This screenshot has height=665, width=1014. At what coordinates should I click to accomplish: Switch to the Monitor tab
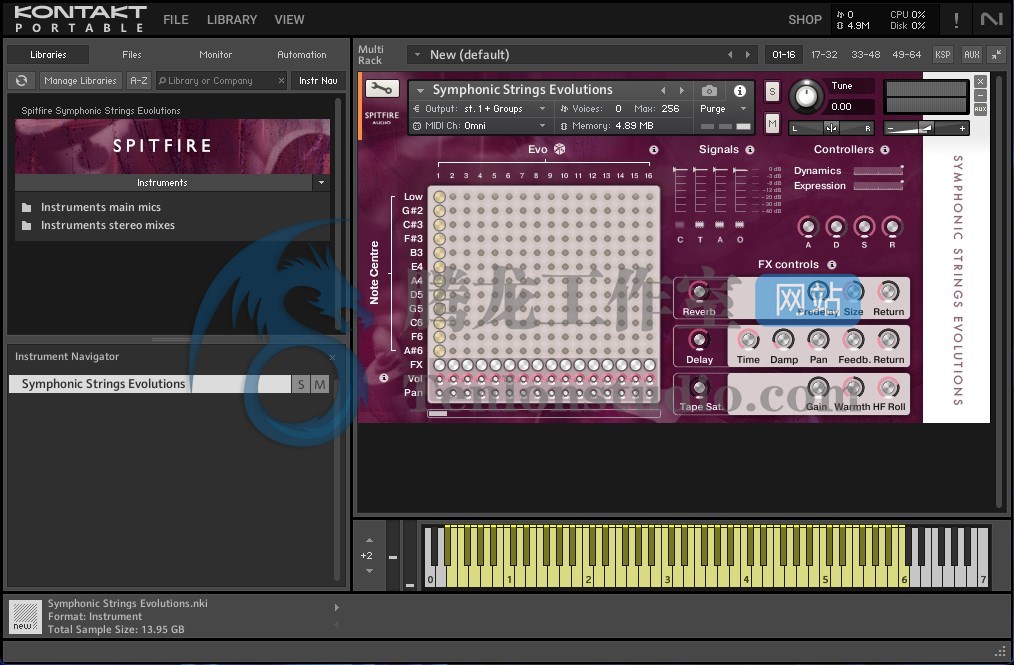tap(215, 54)
